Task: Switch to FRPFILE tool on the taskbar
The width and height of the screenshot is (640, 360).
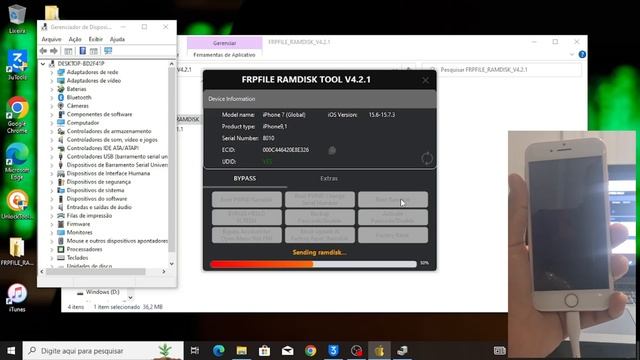Action: [380, 351]
